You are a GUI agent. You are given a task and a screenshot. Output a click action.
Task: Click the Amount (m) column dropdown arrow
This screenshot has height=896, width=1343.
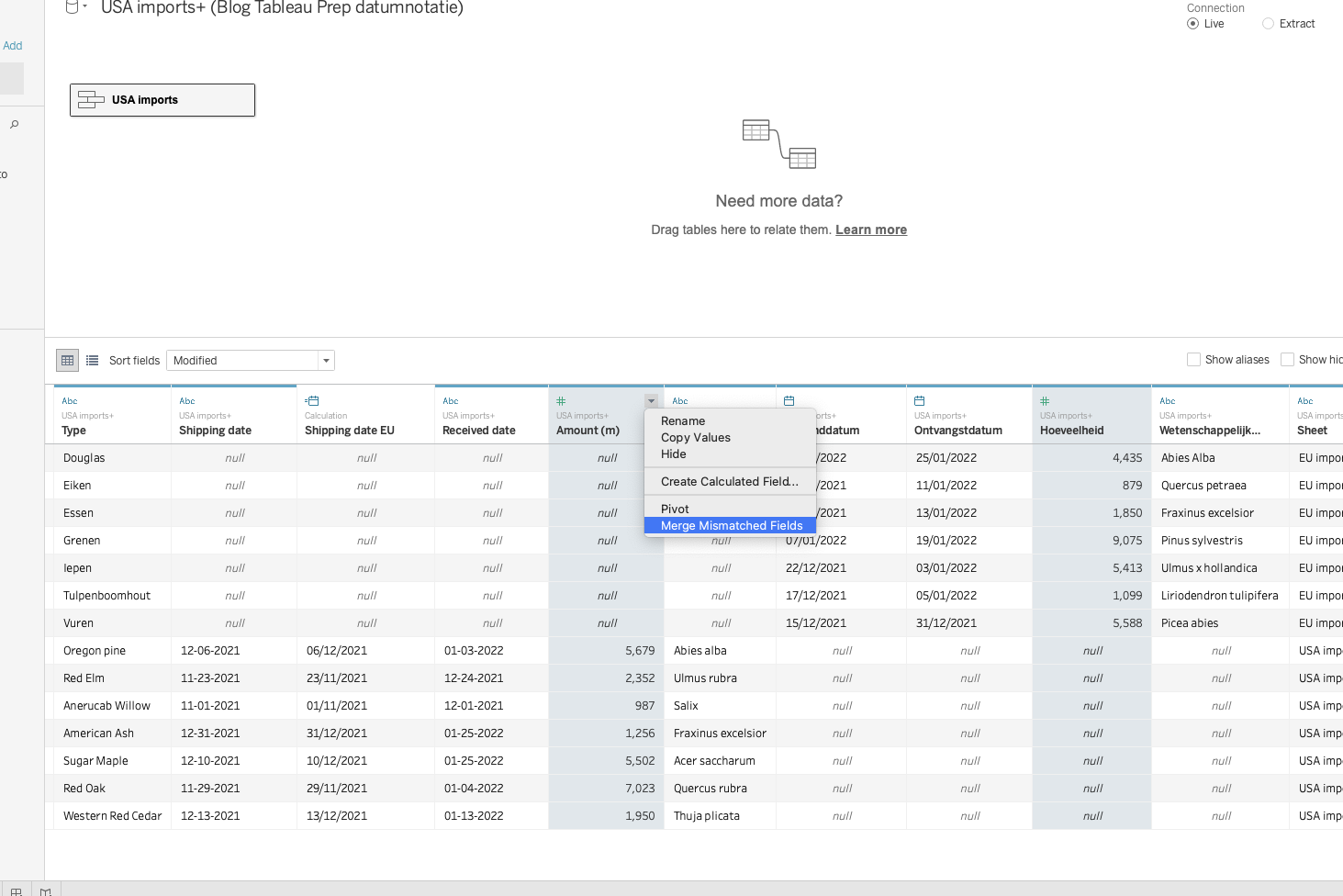click(x=651, y=401)
